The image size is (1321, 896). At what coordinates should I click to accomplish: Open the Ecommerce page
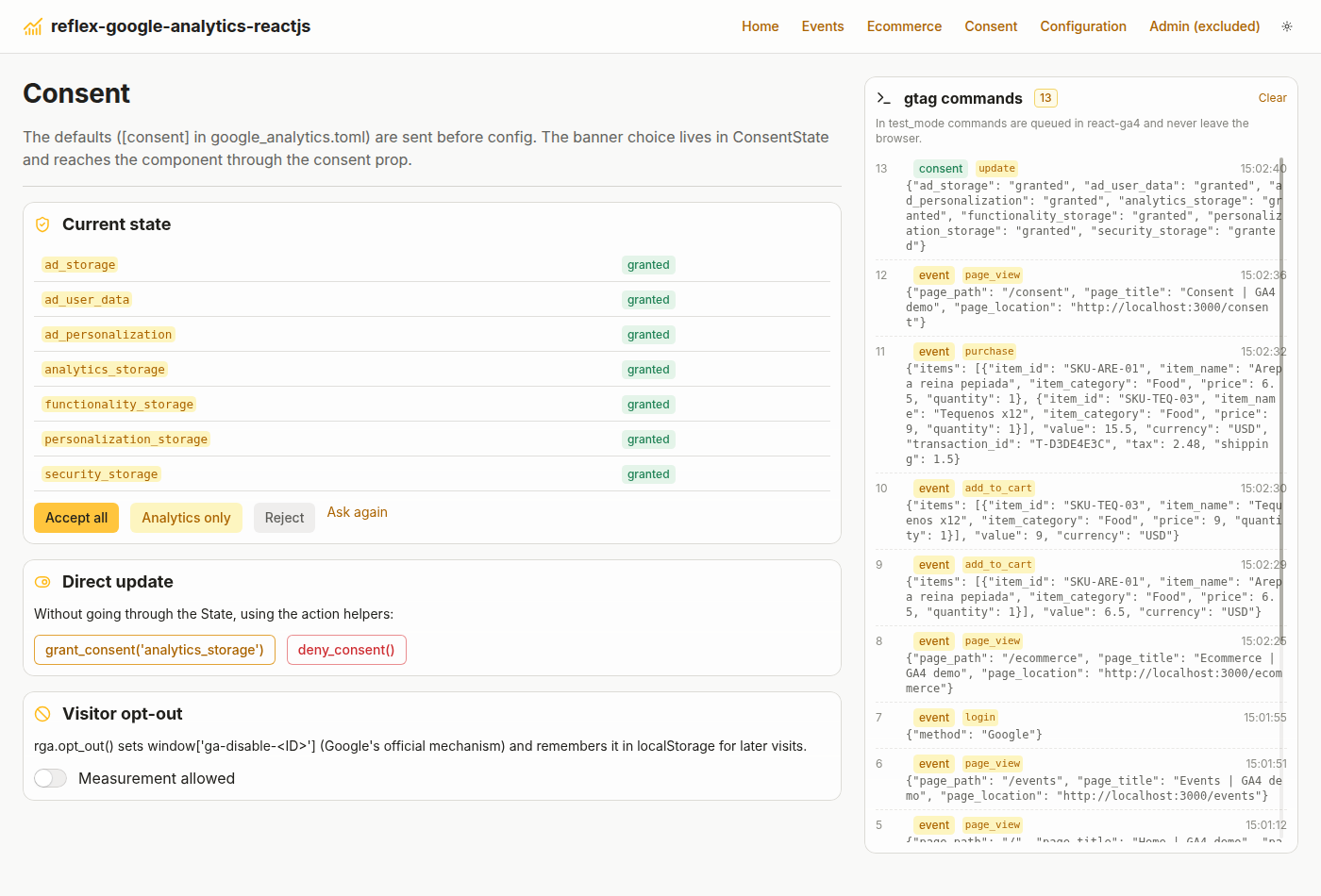[904, 26]
